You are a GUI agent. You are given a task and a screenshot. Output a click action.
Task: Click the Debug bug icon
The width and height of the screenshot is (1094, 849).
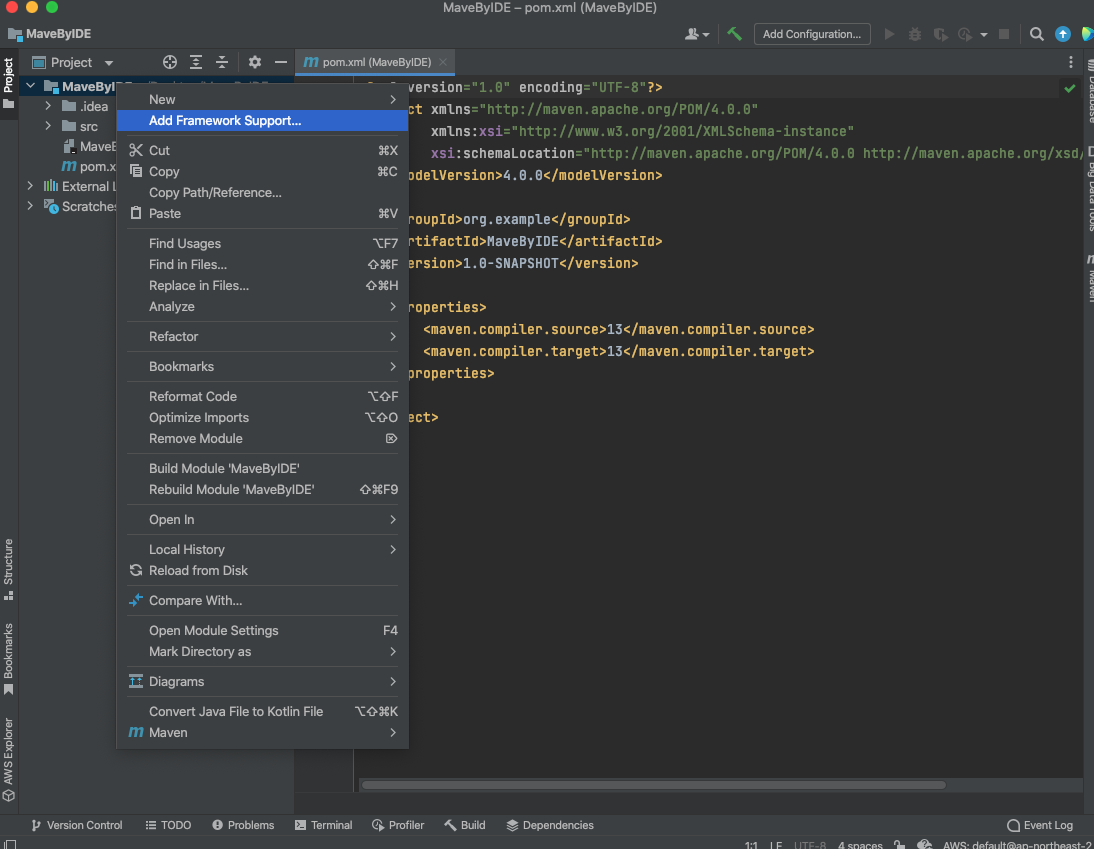(915, 33)
